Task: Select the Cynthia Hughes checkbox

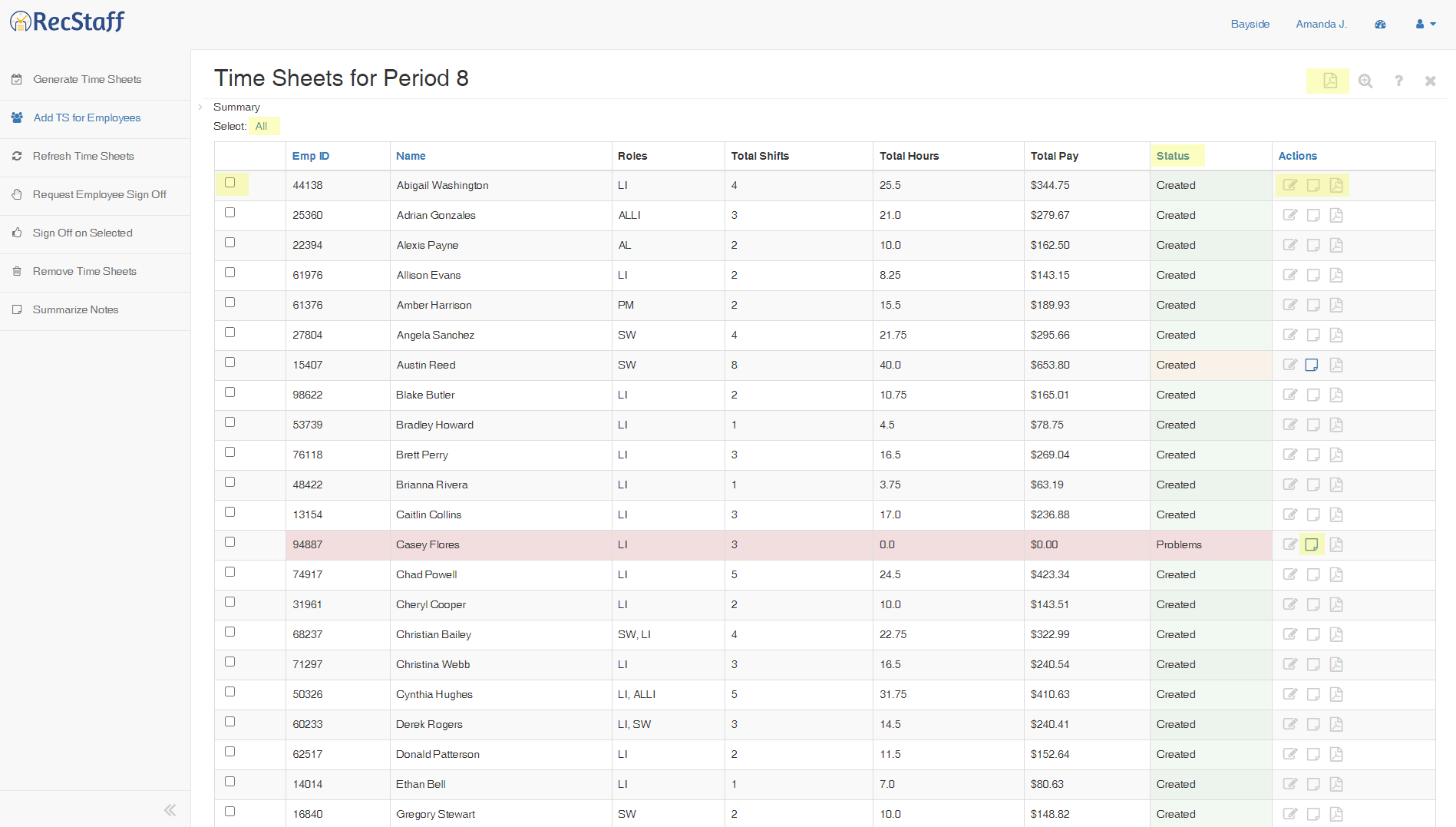Action: (229, 692)
